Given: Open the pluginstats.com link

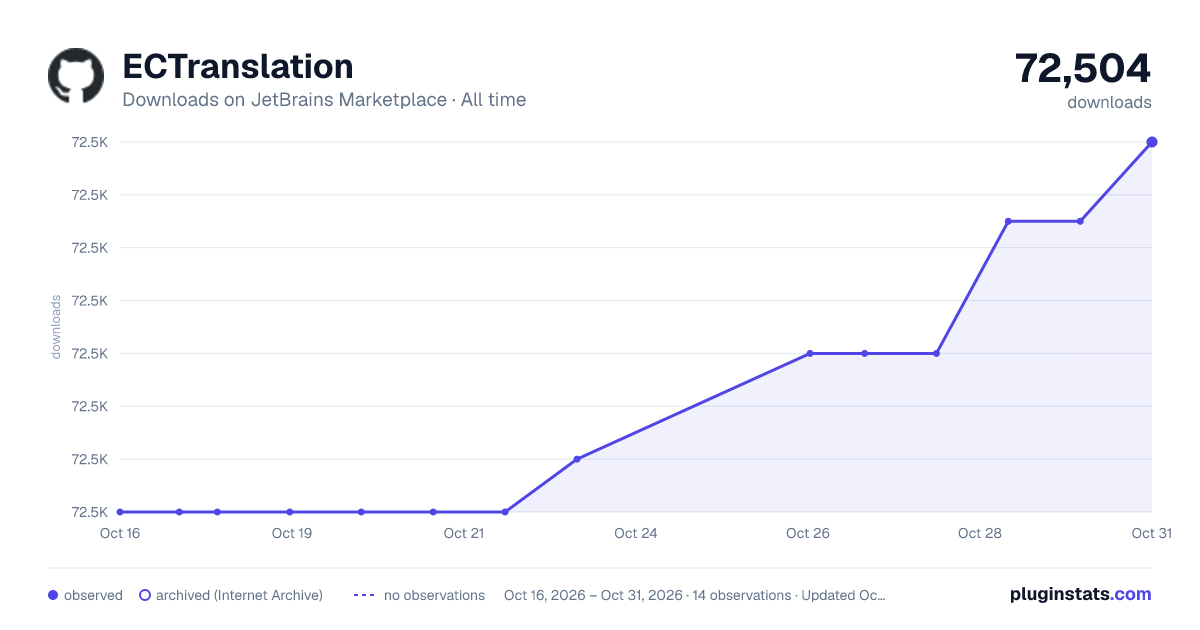Looking at the screenshot, I should tap(1080, 594).
